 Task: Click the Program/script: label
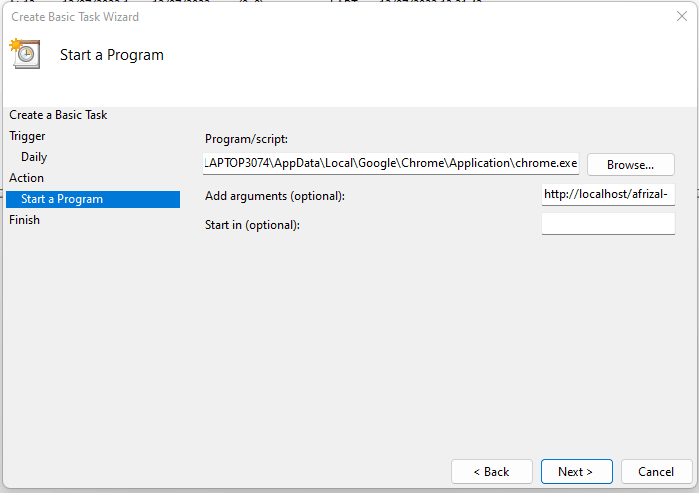(x=247, y=139)
